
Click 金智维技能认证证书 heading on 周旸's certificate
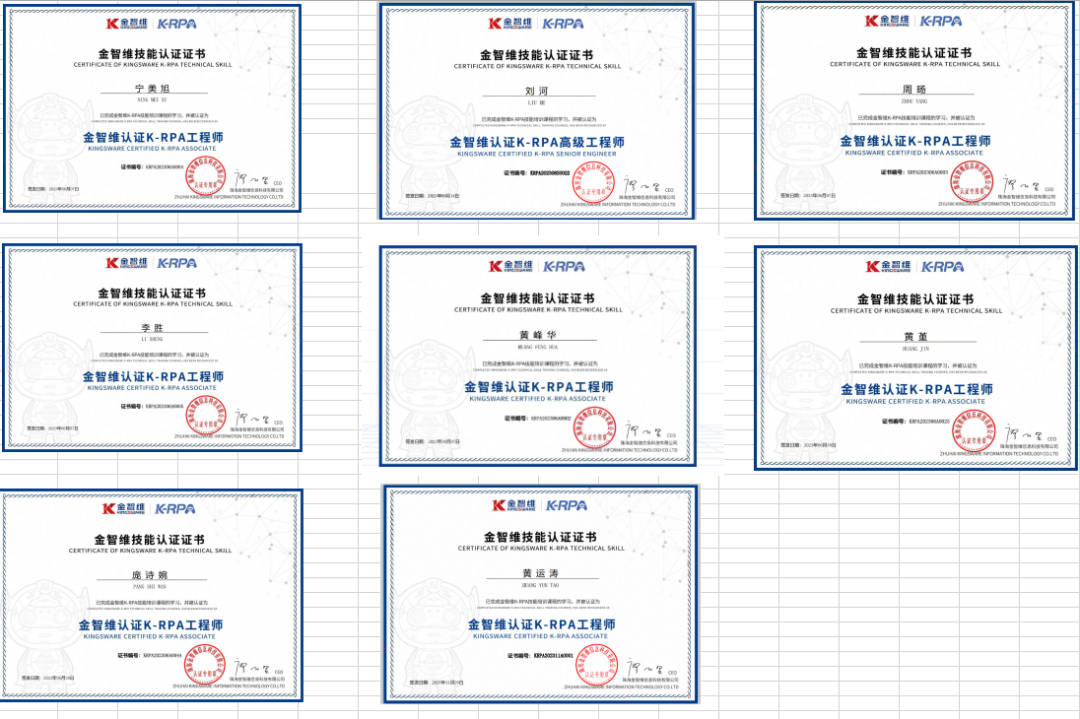(914, 53)
